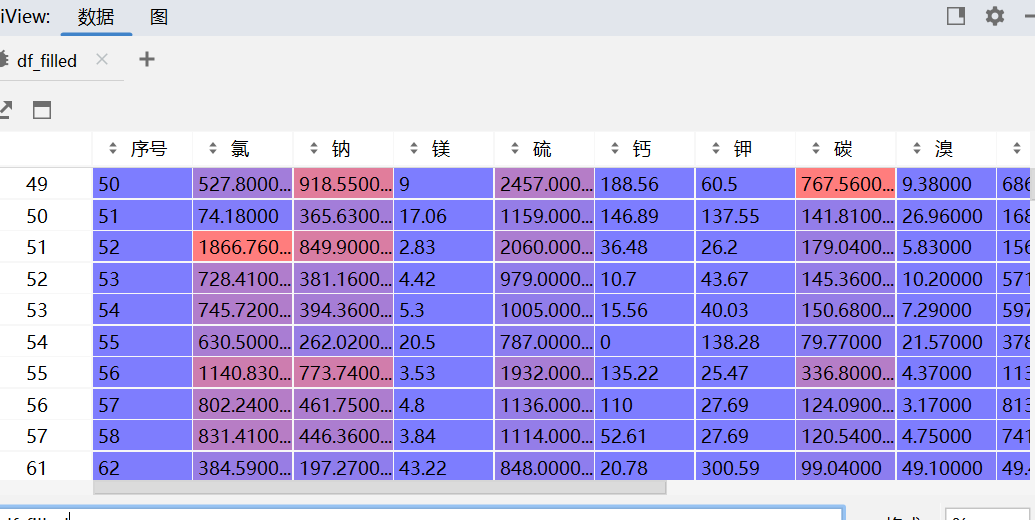Close the df_filled tab

pyautogui.click(x=102, y=59)
